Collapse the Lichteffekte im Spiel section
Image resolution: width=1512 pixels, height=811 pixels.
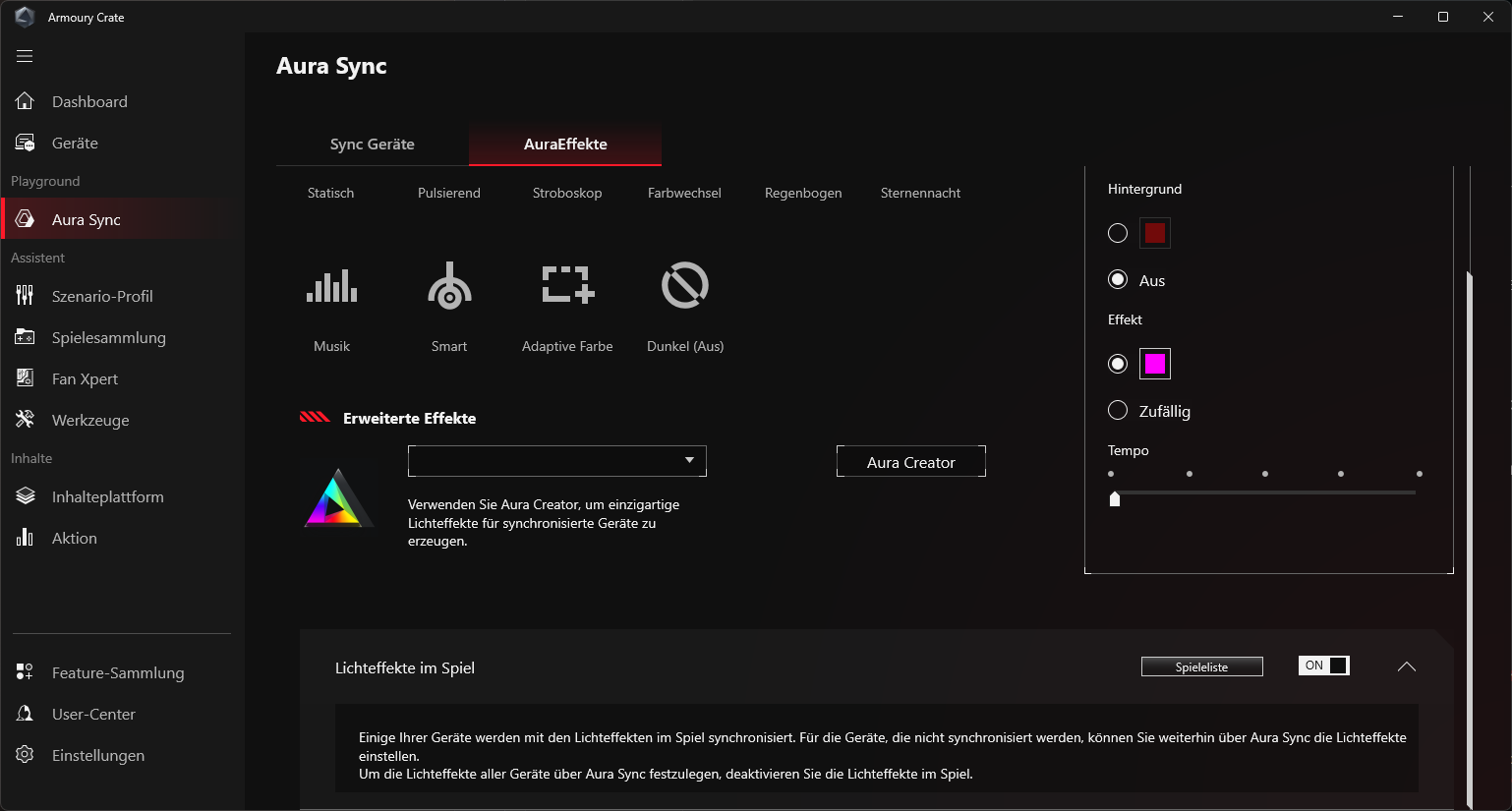[1407, 666]
